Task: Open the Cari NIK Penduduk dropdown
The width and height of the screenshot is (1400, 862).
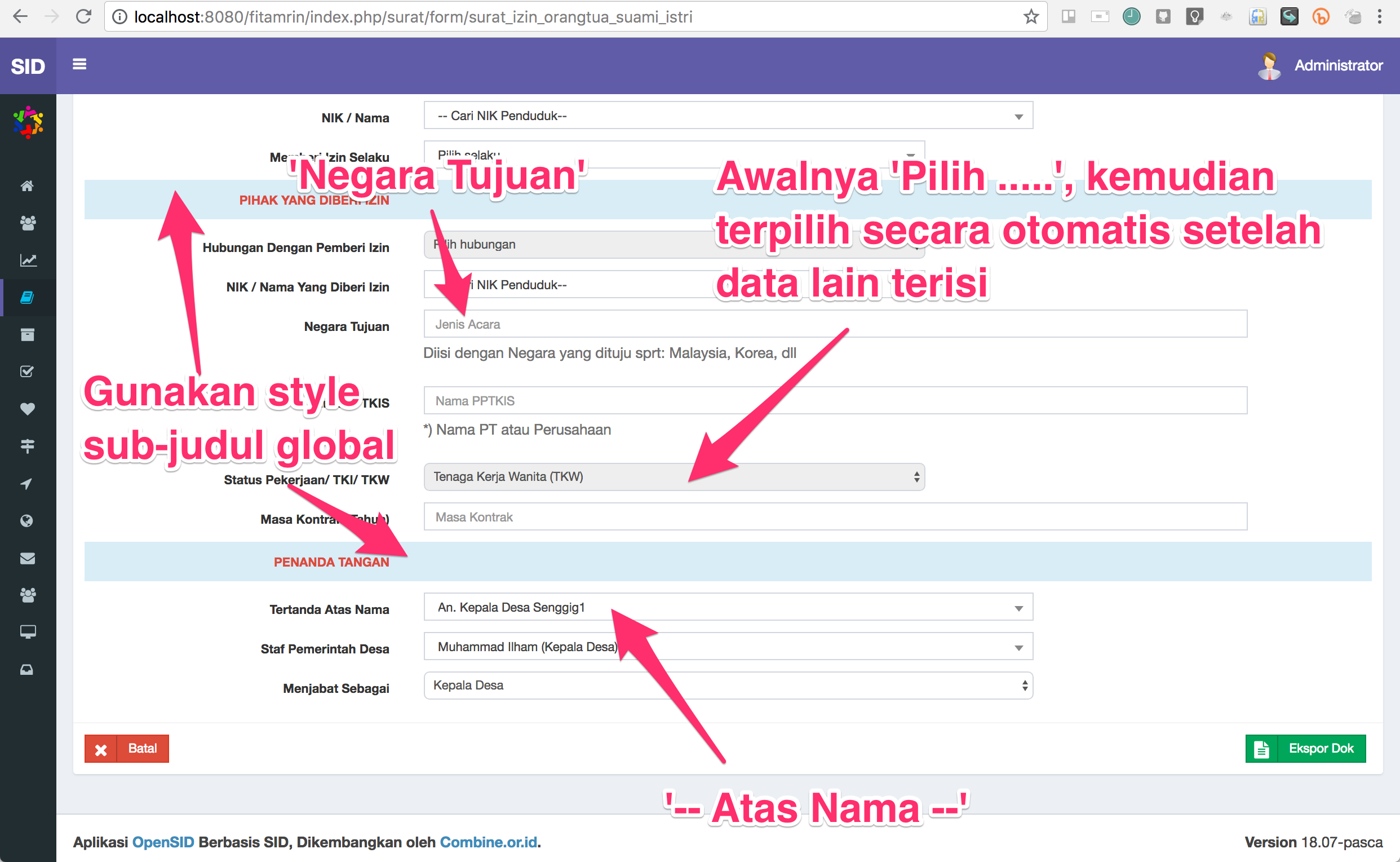Action: pos(728,116)
